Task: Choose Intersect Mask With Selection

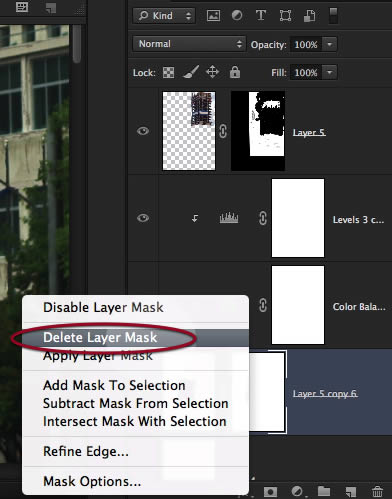Action: click(135, 421)
